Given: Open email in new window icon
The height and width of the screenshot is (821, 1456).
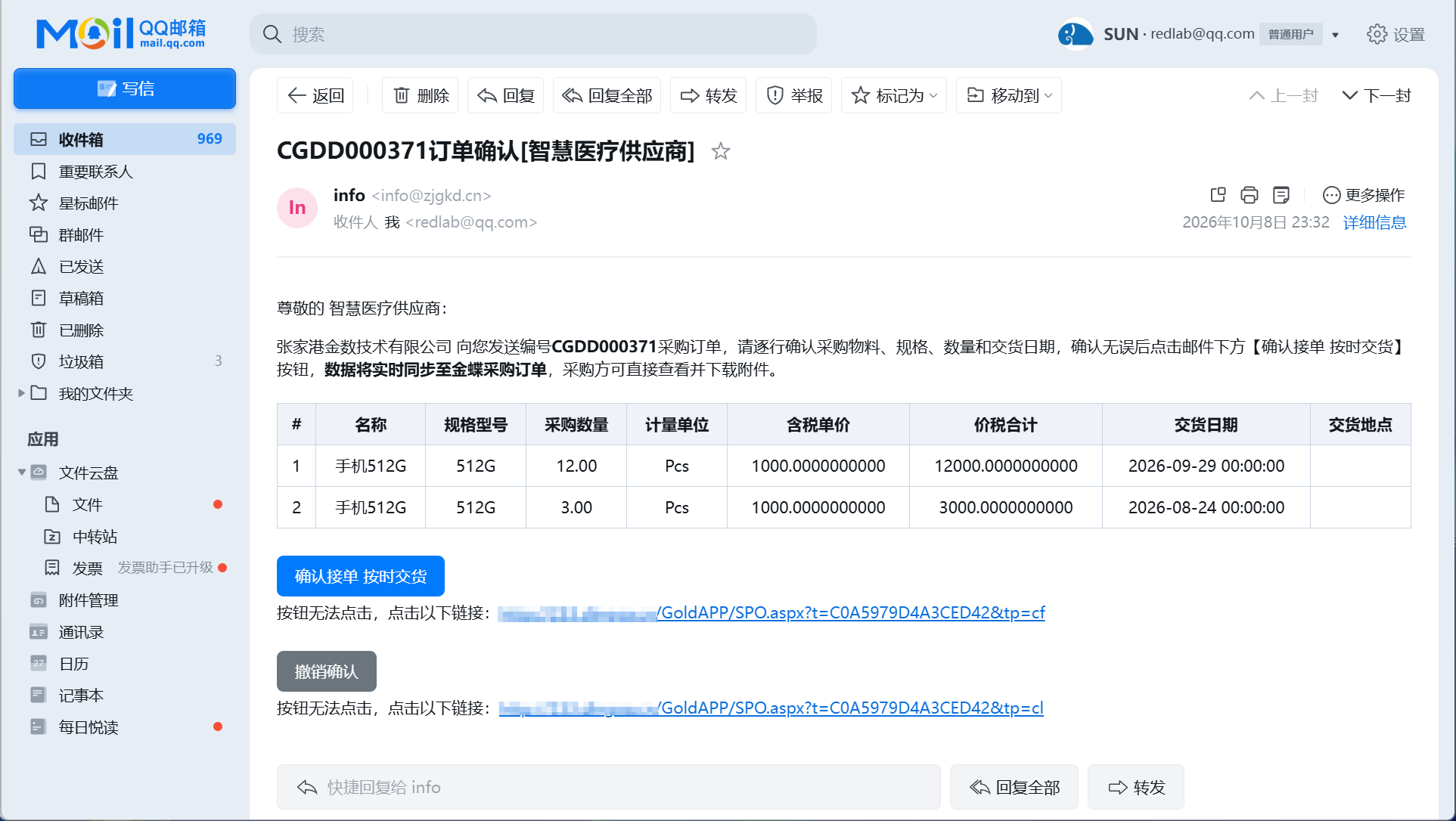Looking at the screenshot, I should tap(1218, 195).
